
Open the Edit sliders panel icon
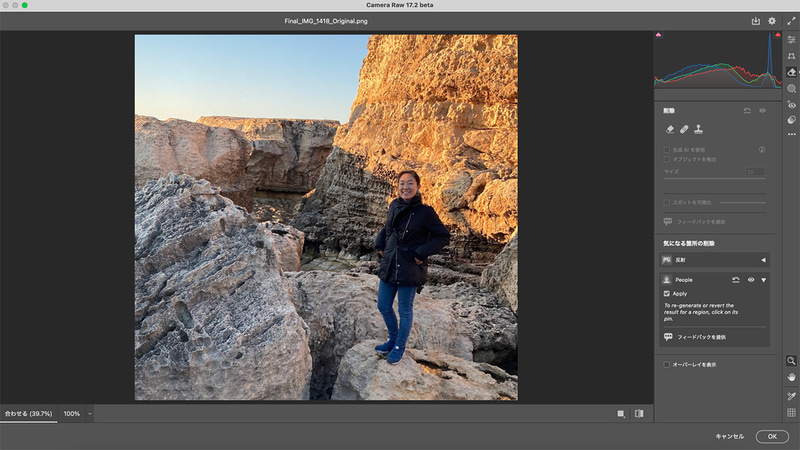[x=791, y=39]
